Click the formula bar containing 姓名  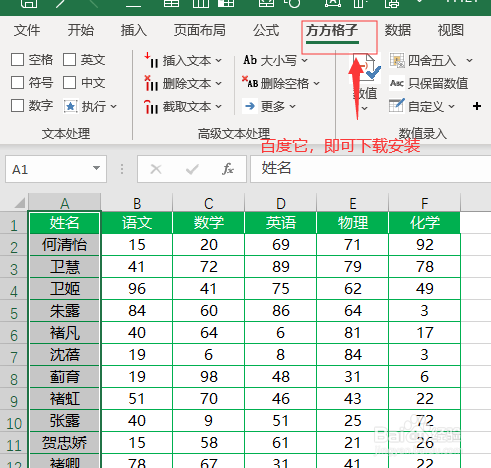pyautogui.click(x=370, y=169)
